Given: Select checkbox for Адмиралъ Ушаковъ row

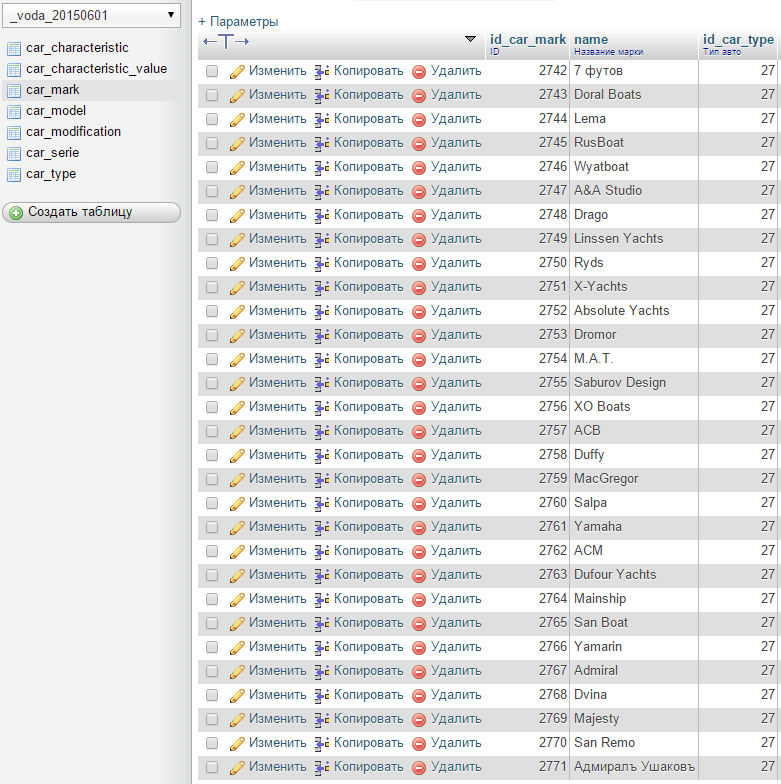Looking at the screenshot, I should [212, 767].
